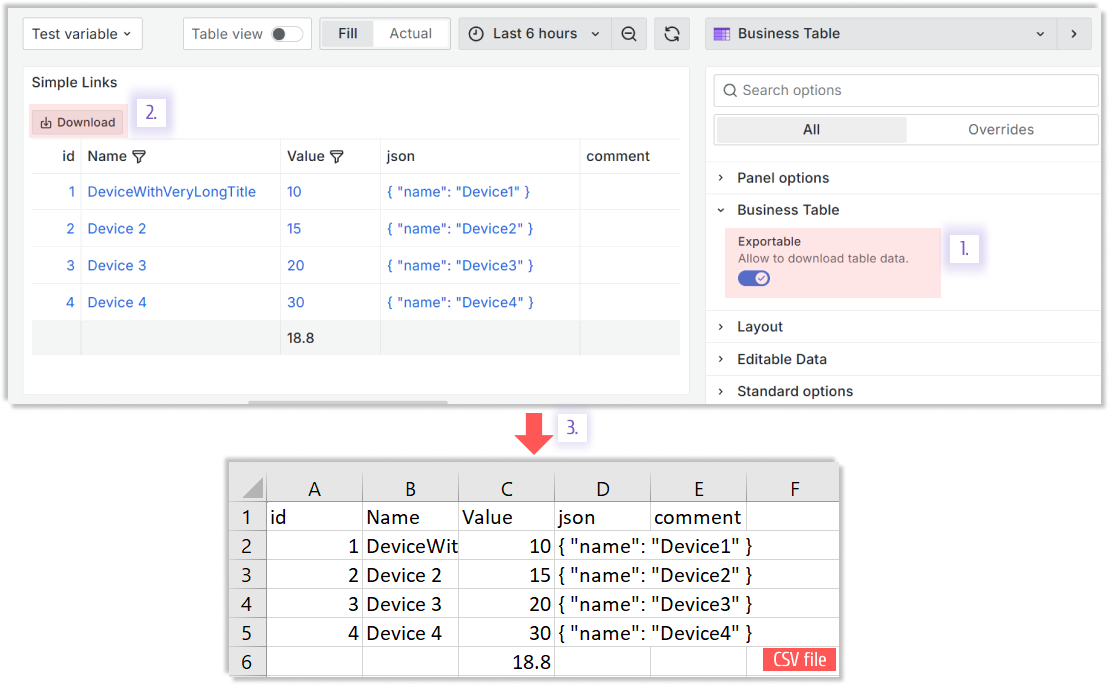Select the Actual size option

tap(410, 34)
